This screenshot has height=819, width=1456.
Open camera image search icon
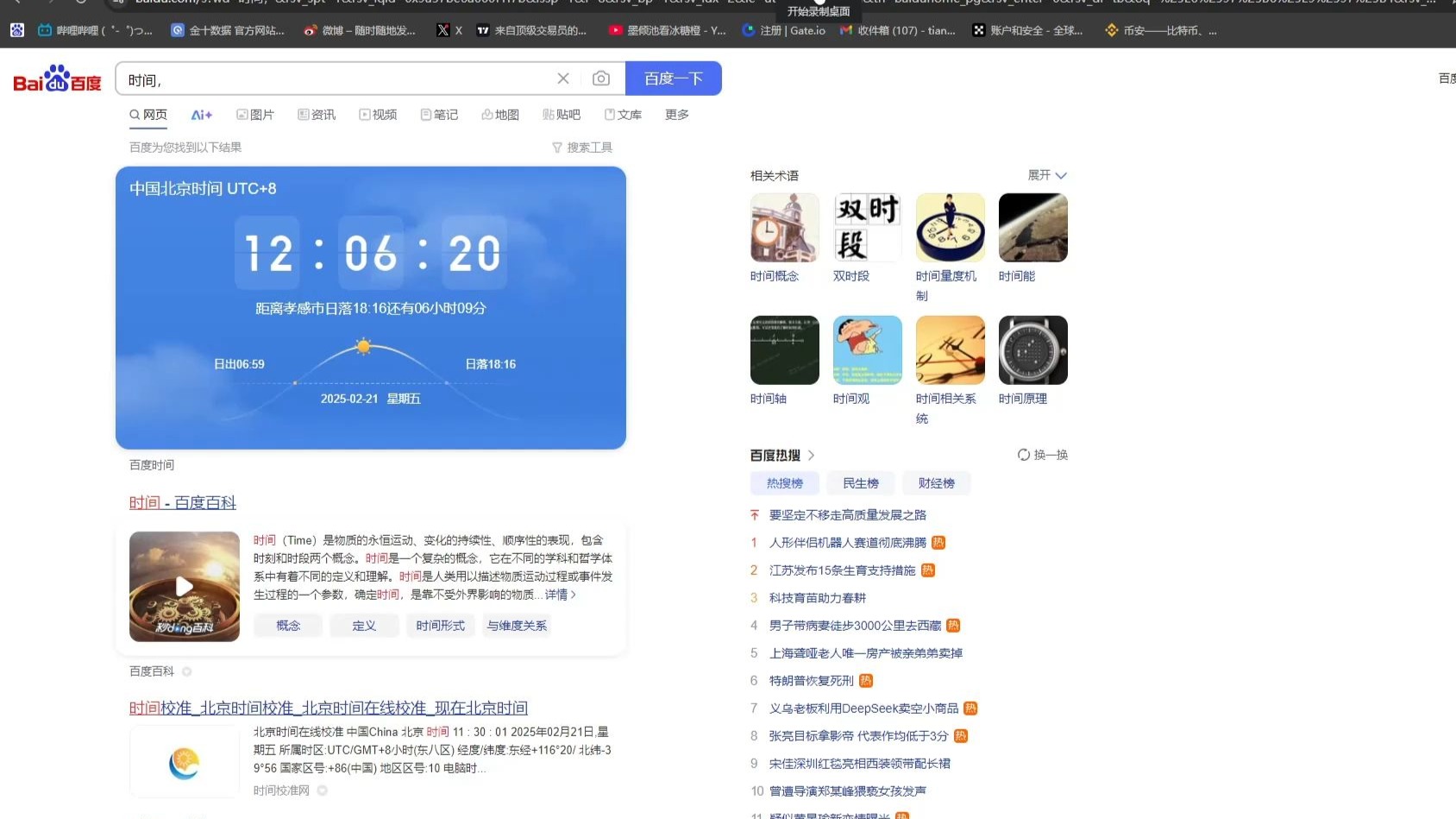601,79
